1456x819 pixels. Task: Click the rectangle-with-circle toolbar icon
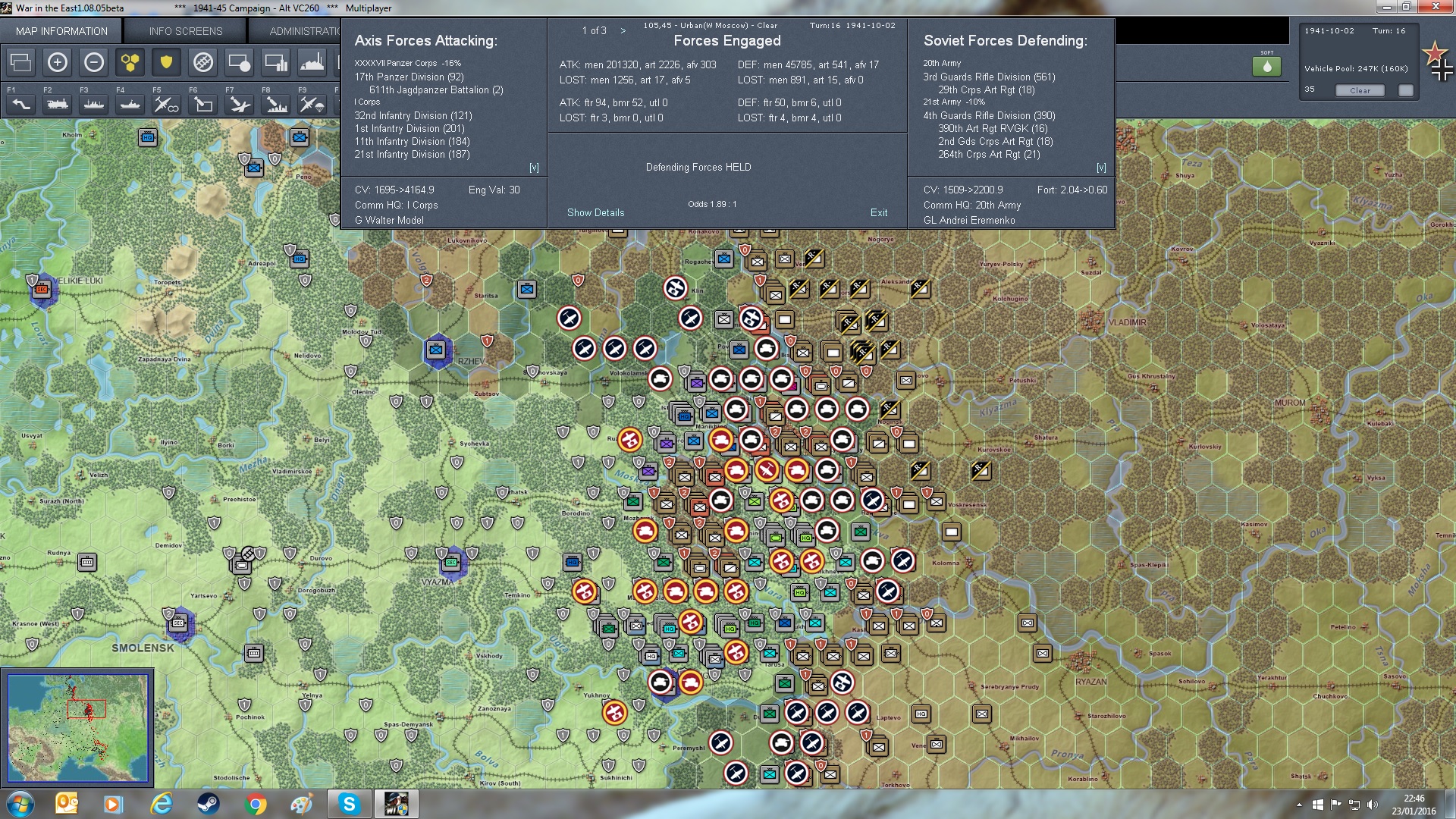[x=240, y=62]
